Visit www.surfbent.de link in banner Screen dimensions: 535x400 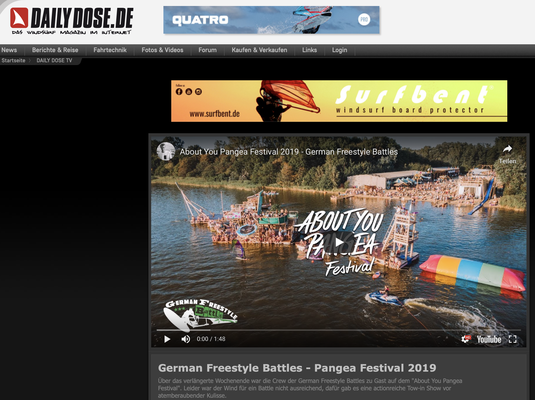tap(215, 114)
